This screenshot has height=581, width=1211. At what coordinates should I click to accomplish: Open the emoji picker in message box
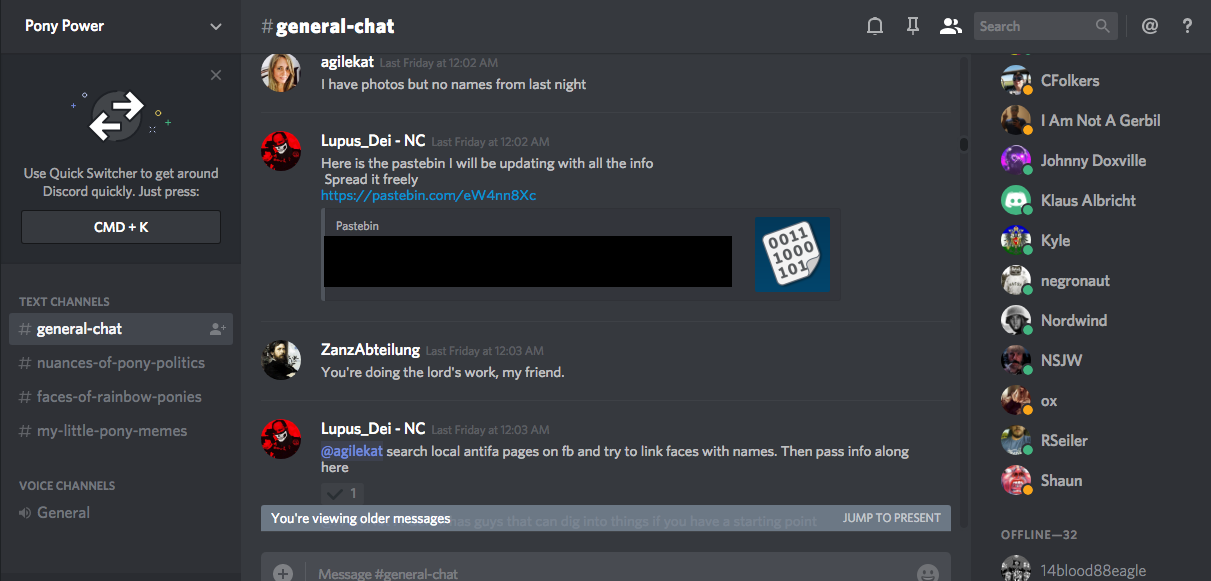coord(928,573)
